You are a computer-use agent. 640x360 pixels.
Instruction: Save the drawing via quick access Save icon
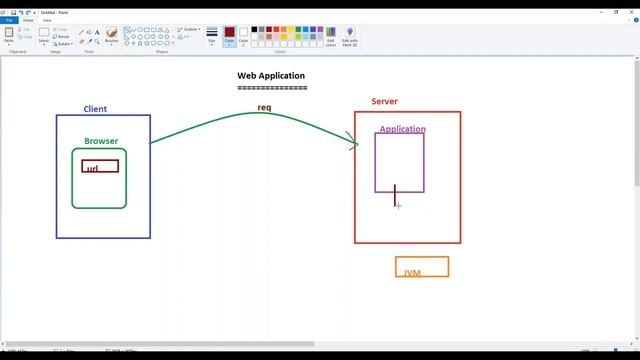pos(13,13)
